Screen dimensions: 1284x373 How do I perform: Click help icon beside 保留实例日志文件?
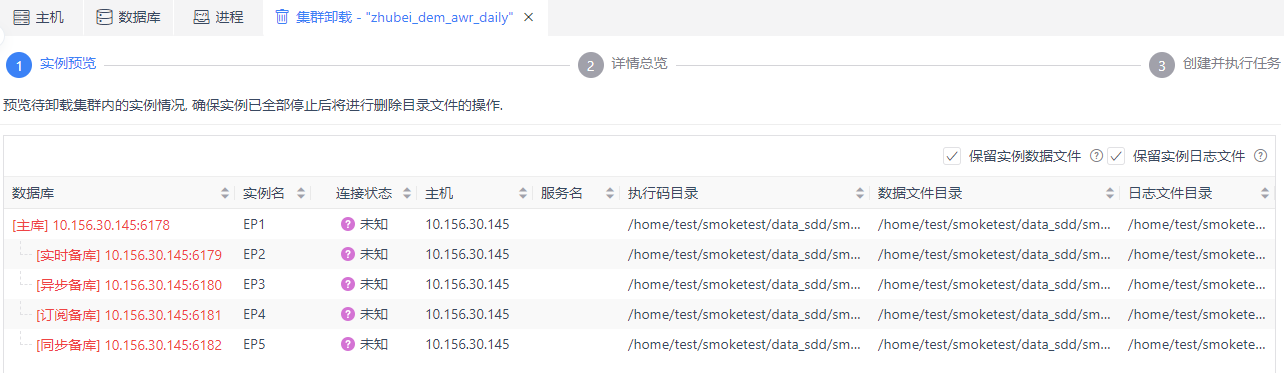(x=1260, y=156)
